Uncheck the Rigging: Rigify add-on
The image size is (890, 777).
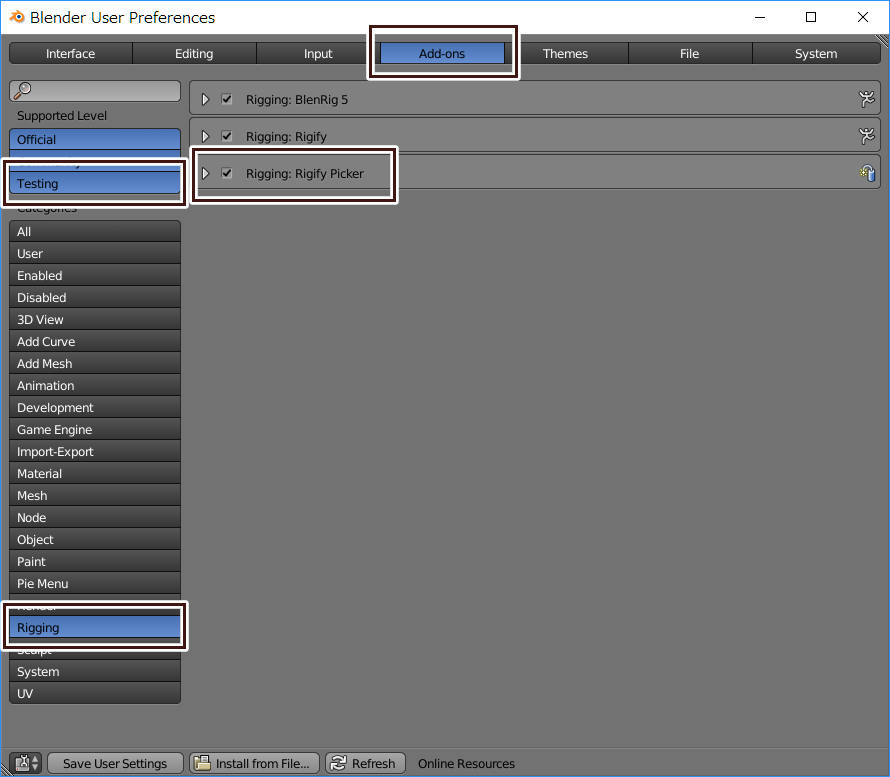pos(226,136)
